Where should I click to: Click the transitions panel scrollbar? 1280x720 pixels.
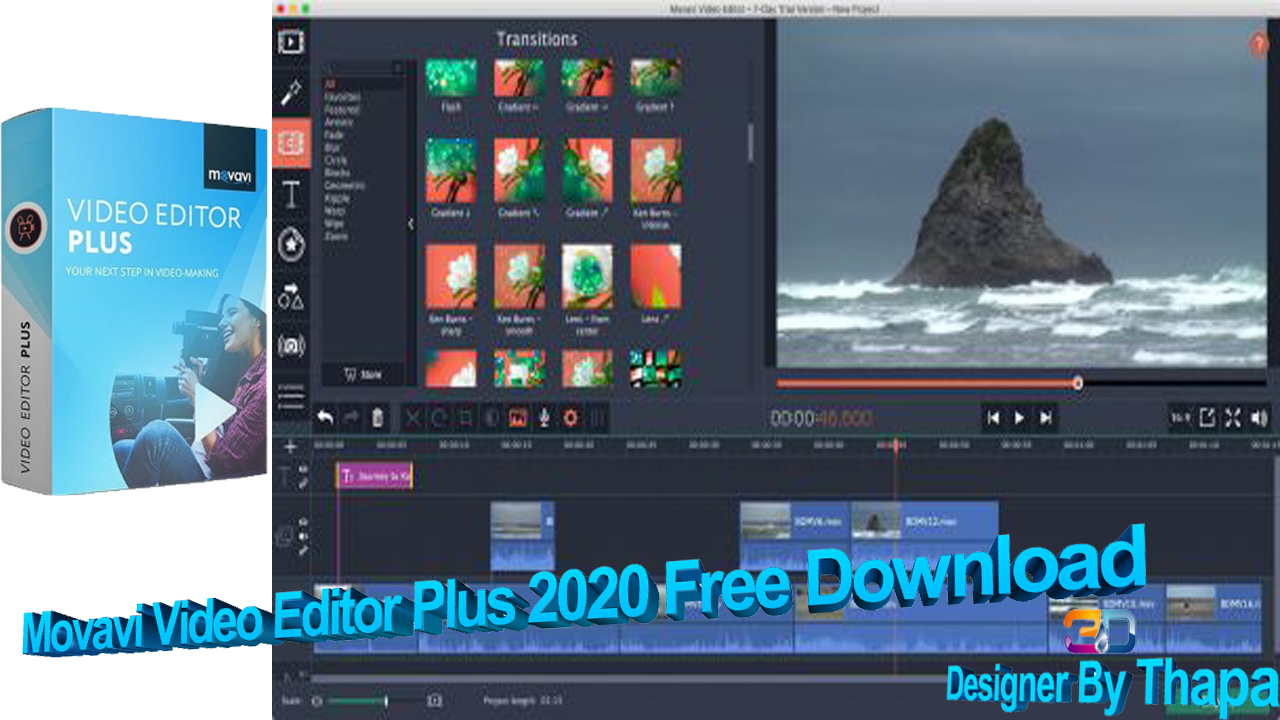click(x=751, y=141)
